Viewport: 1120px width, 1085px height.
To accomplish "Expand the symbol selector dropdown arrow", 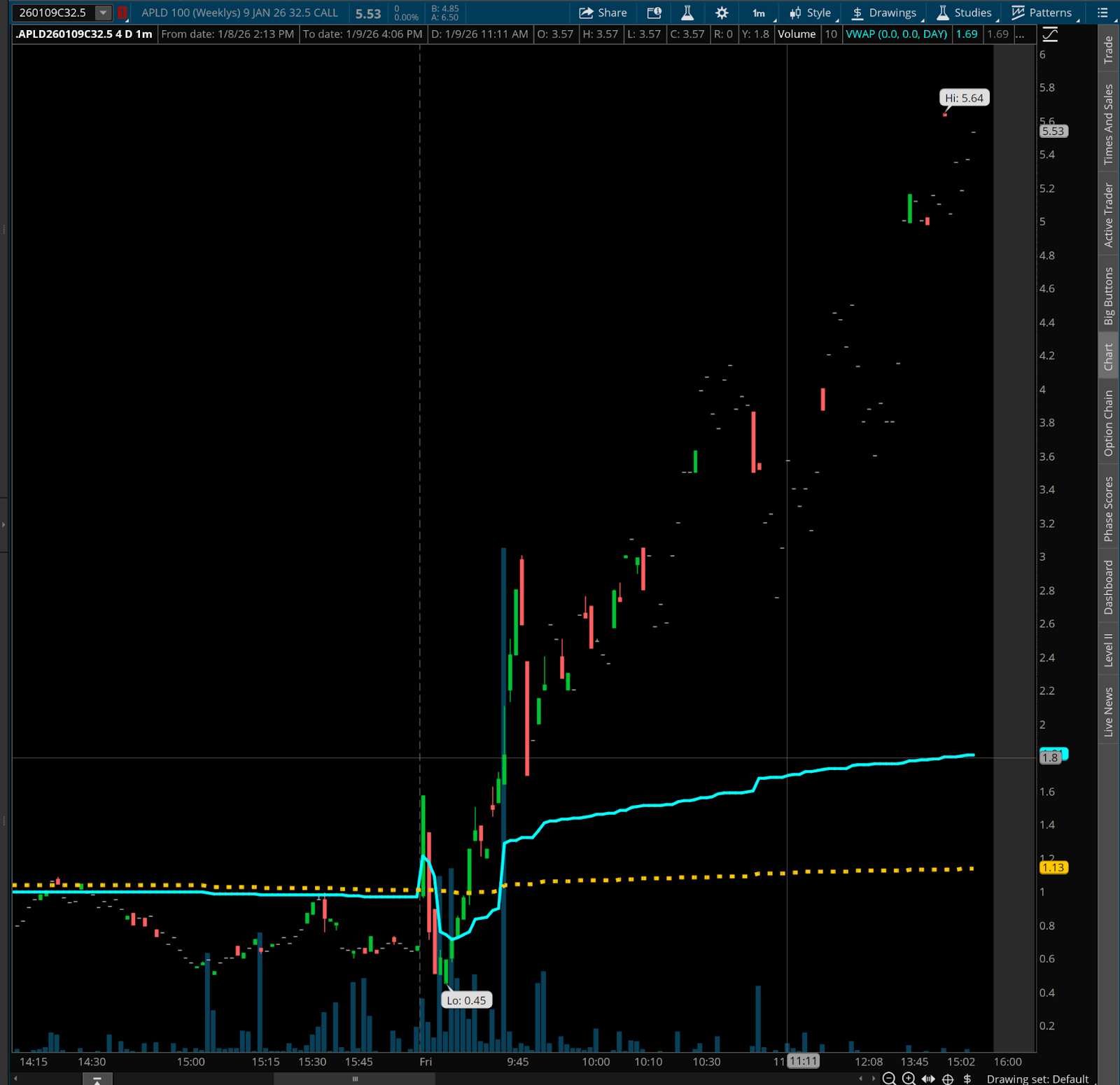I will (x=103, y=13).
